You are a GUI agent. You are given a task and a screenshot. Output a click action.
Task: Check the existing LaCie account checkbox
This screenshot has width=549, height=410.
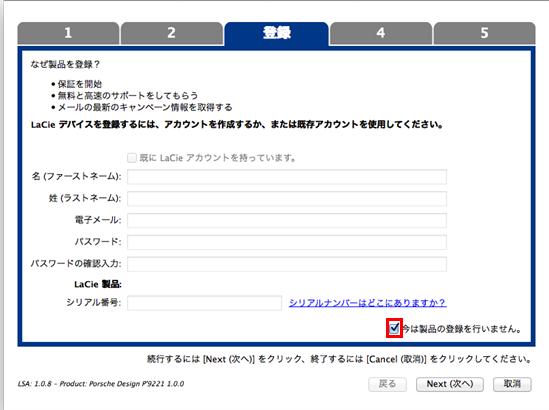pos(132,158)
